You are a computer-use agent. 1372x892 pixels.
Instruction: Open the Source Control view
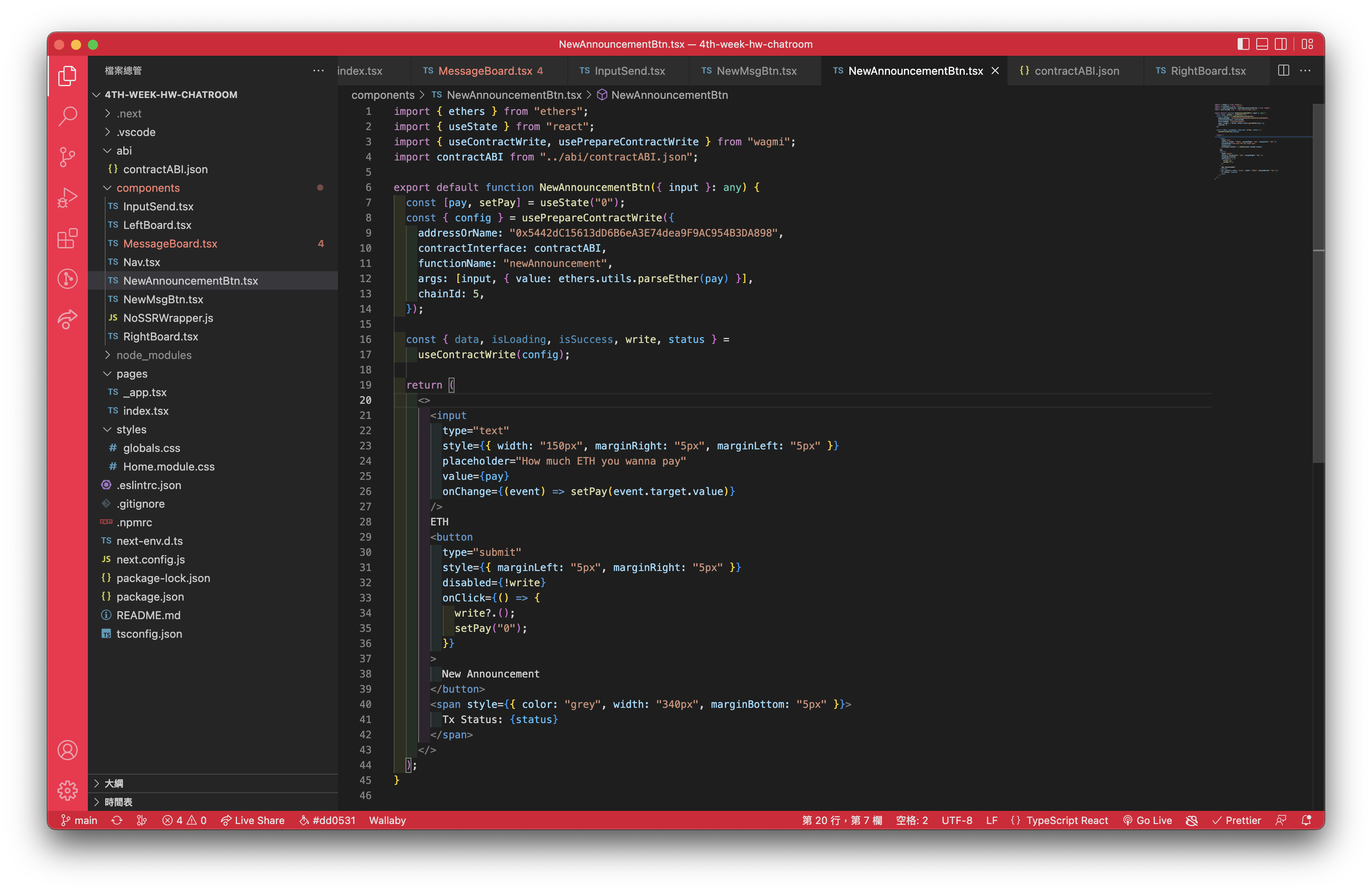(68, 157)
